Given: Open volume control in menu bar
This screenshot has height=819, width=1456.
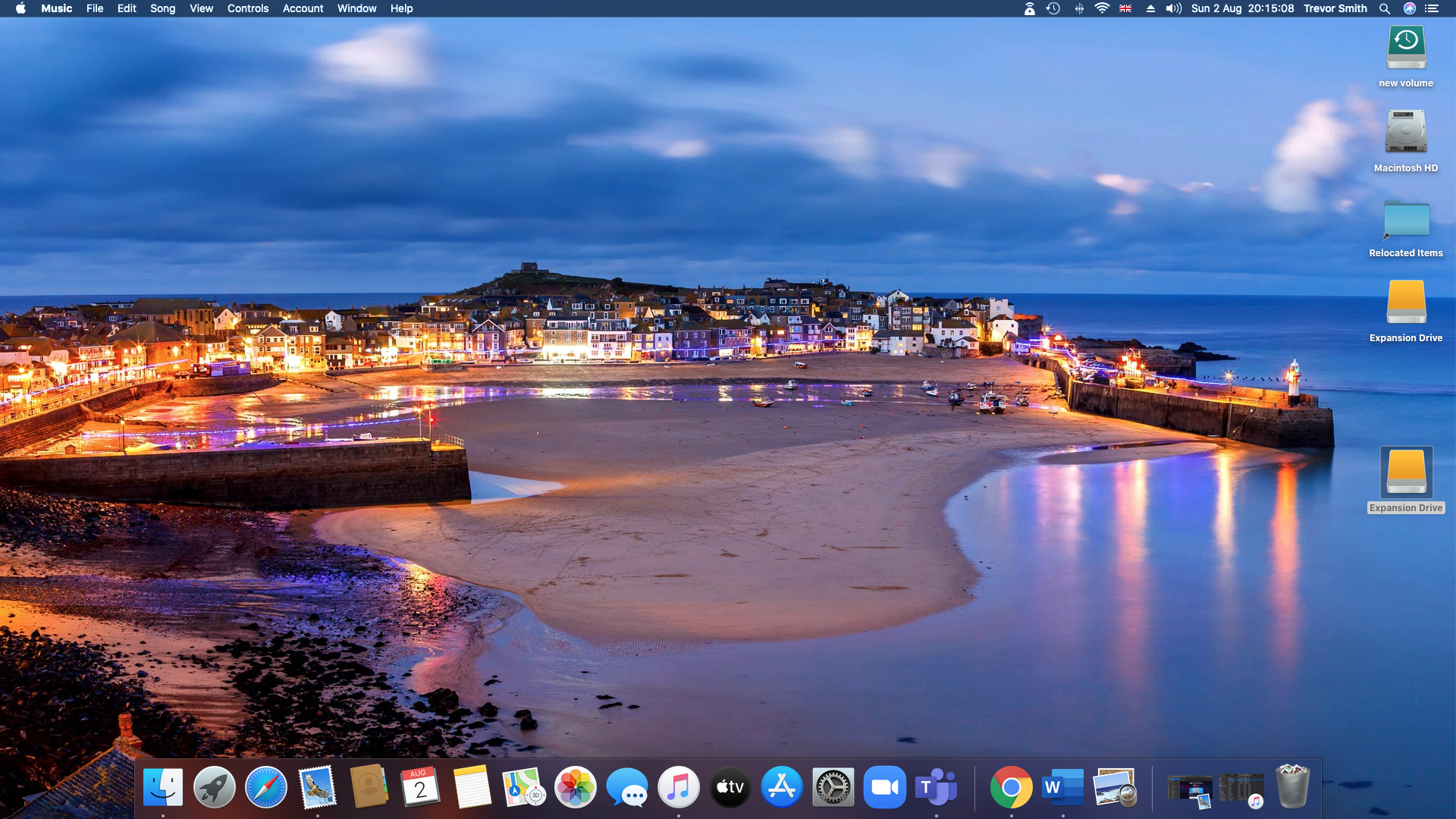Looking at the screenshot, I should pos(1173,8).
